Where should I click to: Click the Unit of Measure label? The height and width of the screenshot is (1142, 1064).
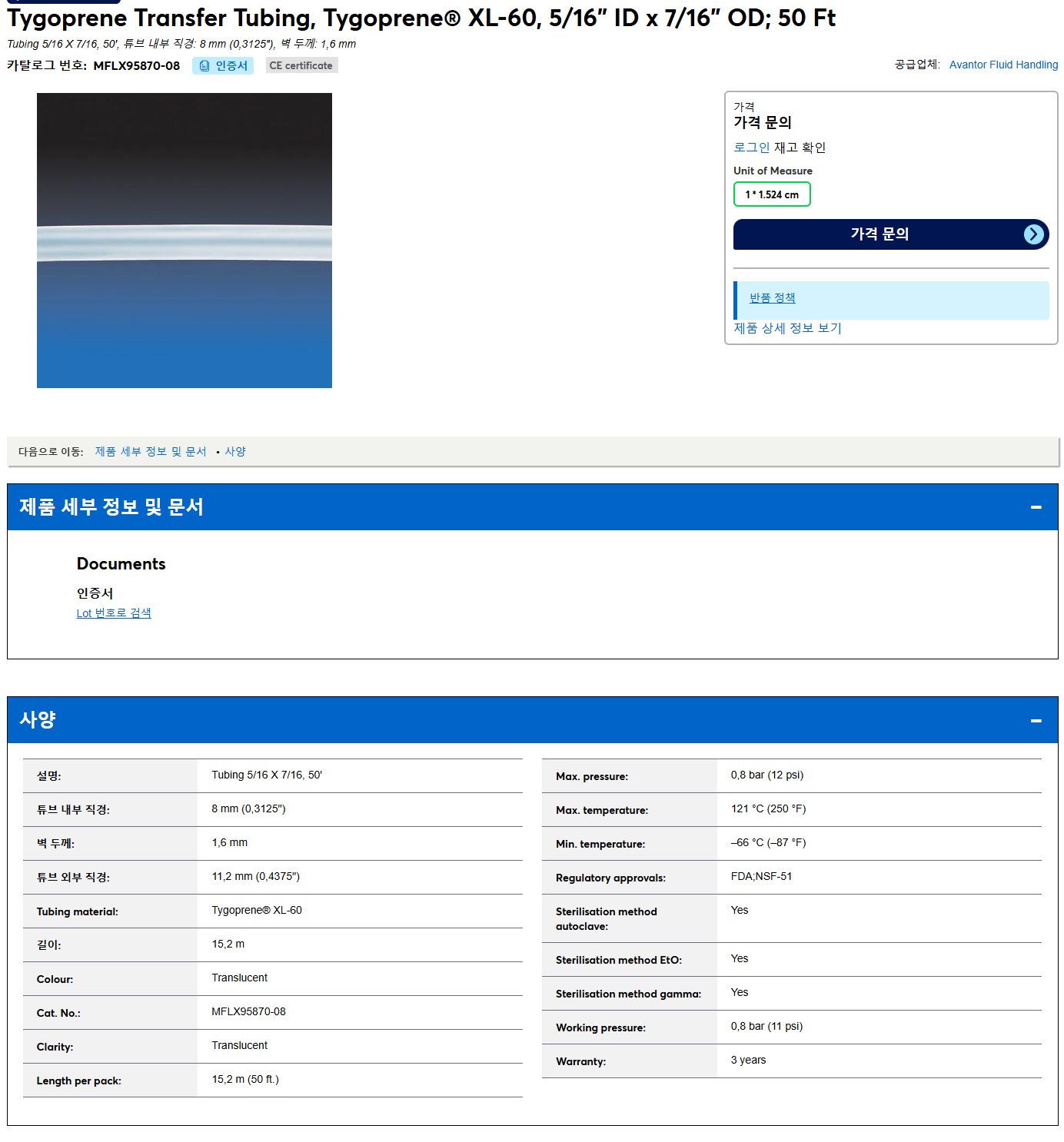pyautogui.click(x=773, y=171)
